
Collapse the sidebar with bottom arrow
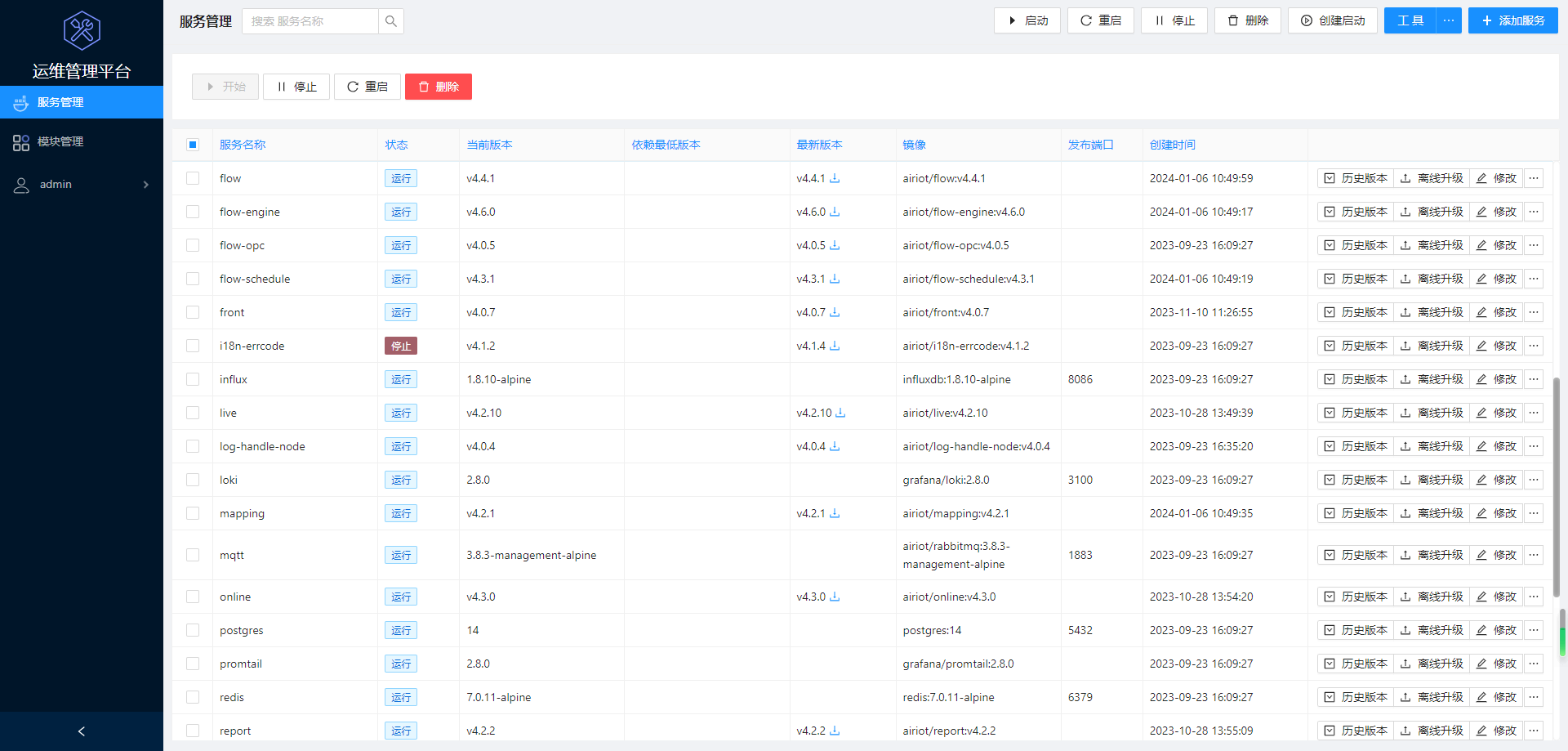(82, 731)
